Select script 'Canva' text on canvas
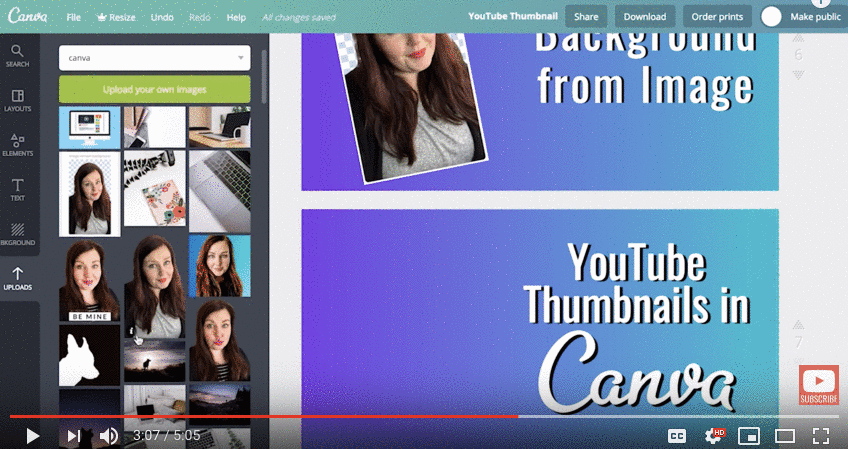Viewport: 848px width, 449px height. click(637, 372)
